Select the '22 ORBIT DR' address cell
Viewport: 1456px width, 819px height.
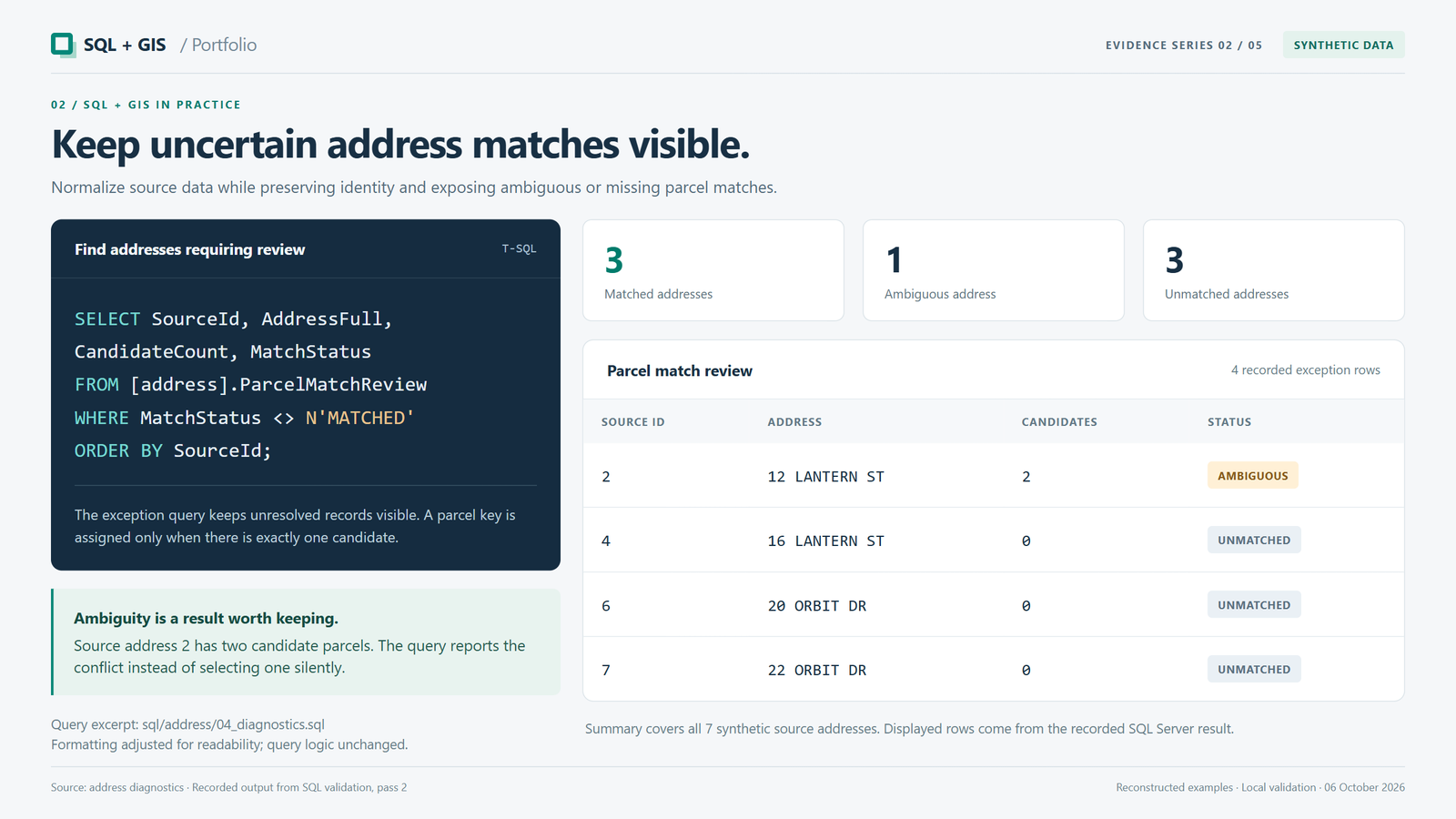(x=816, y=671)
